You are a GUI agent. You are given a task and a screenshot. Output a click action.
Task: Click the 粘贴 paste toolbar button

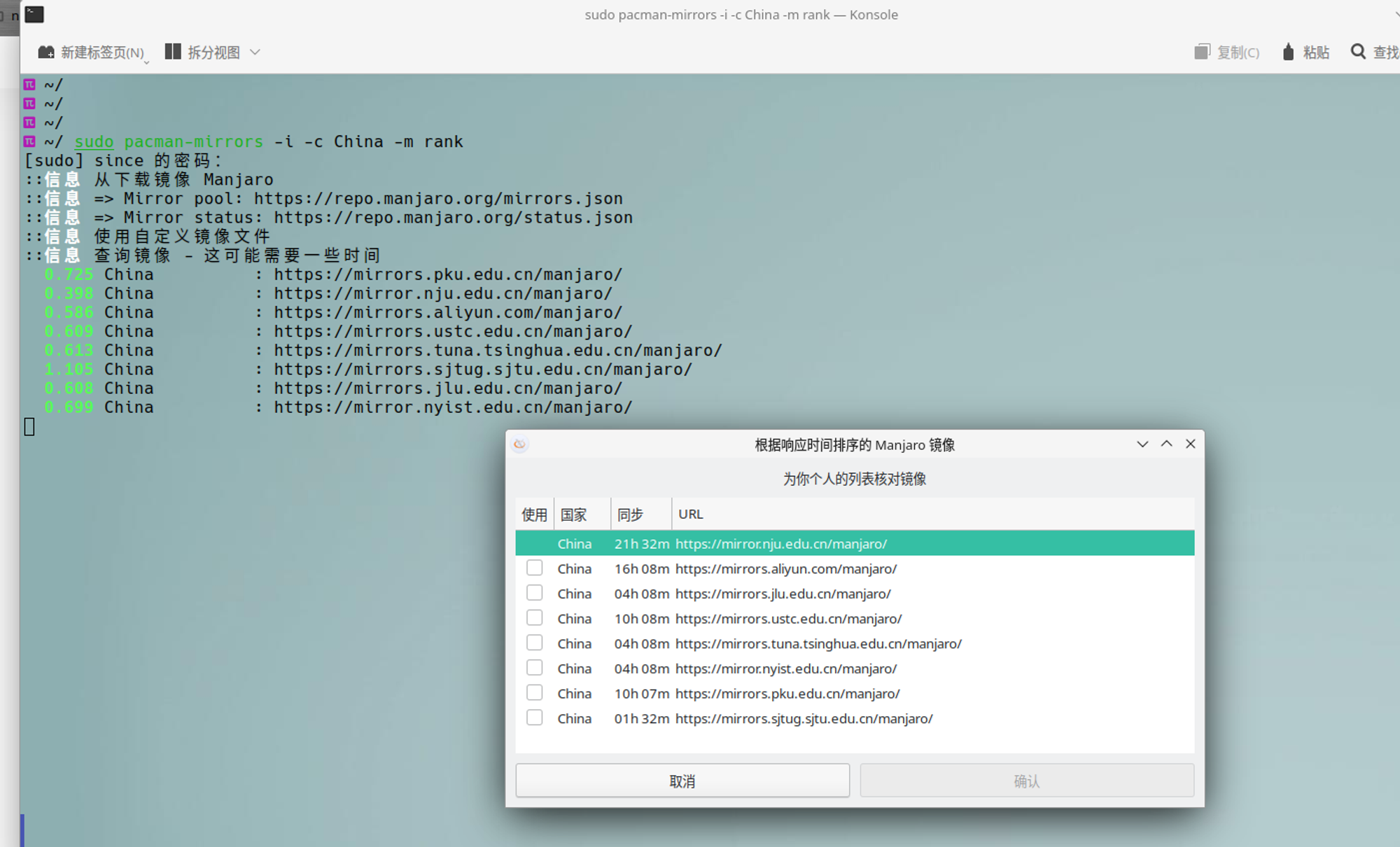tap(1306, 52)
